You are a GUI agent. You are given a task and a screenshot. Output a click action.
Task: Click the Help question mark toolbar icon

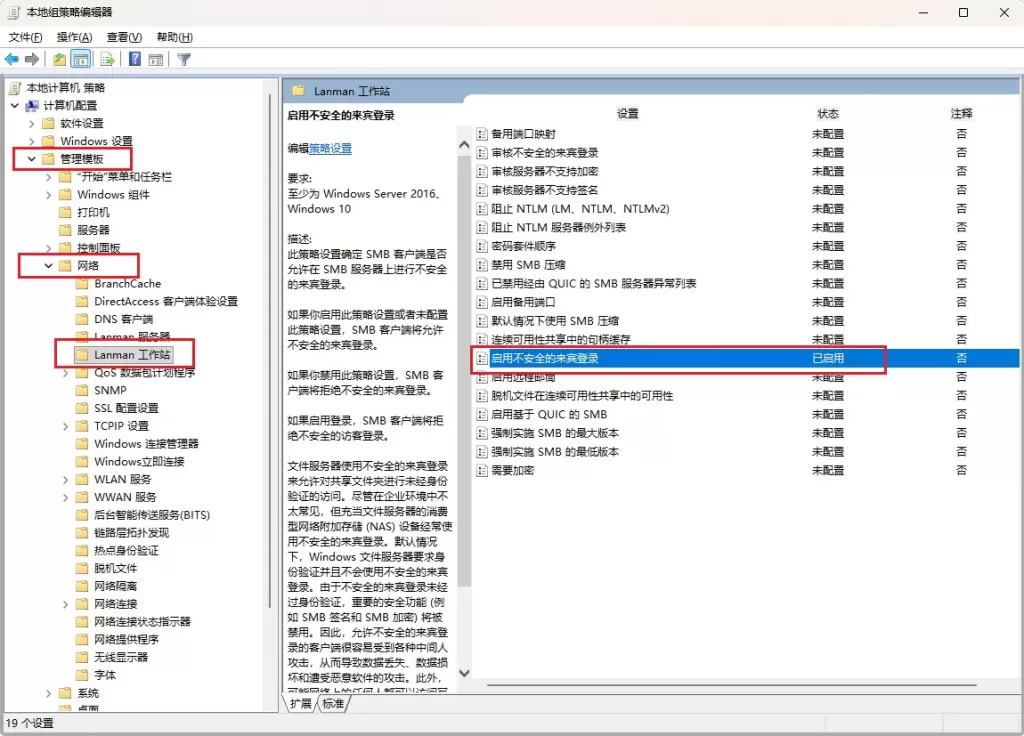tap(136, 59)
